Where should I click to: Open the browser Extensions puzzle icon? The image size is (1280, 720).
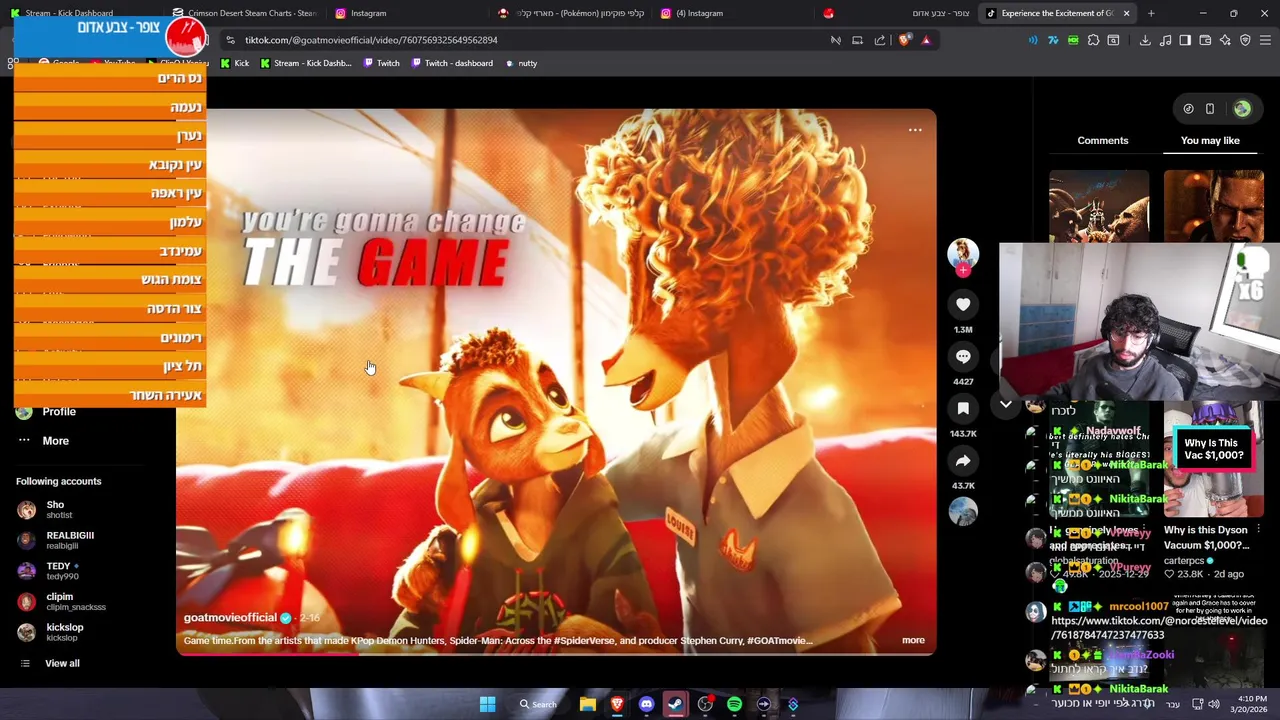(1093, 40)
